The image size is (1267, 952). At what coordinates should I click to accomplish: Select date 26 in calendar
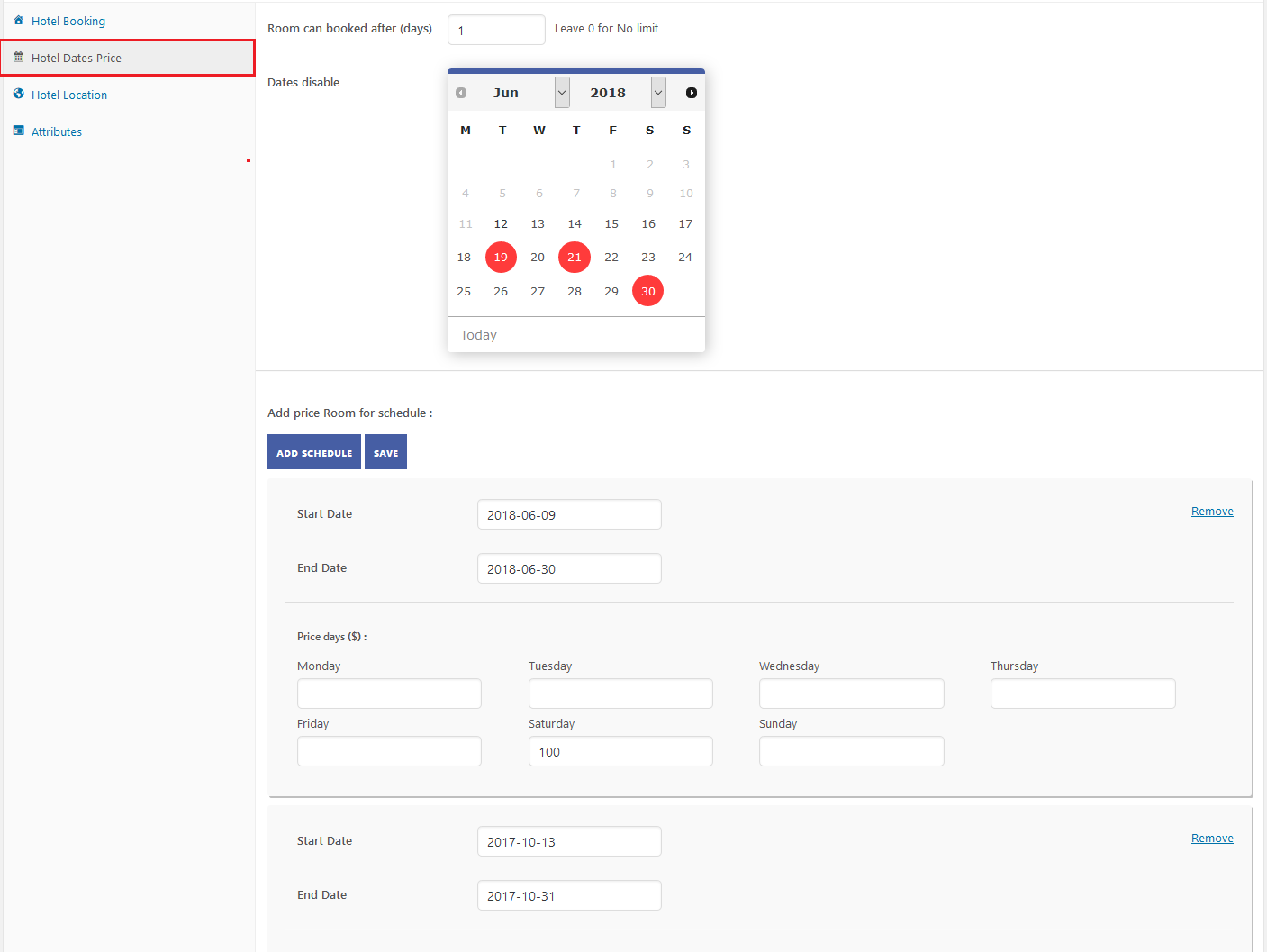coord(501,292)
